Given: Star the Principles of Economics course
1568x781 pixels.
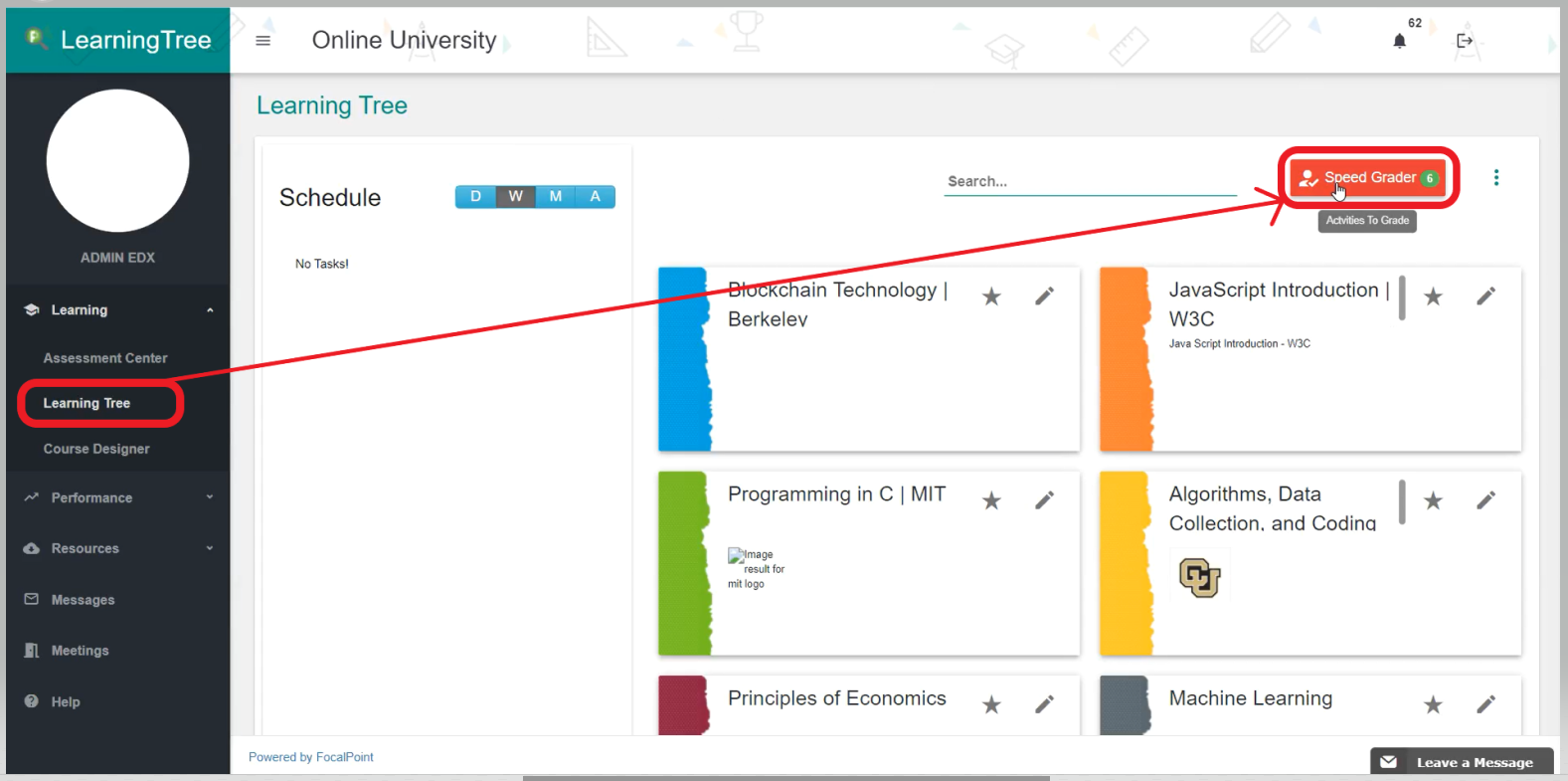Looking at the screenshot, I should tap(991, 704).
